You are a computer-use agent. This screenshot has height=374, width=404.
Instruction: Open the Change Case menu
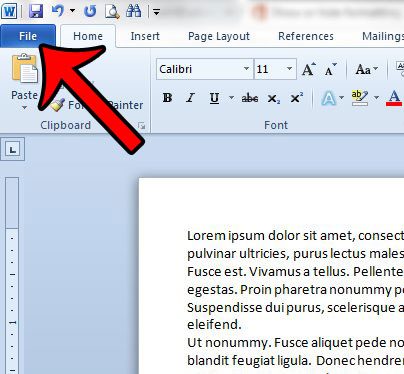(366, 69)
